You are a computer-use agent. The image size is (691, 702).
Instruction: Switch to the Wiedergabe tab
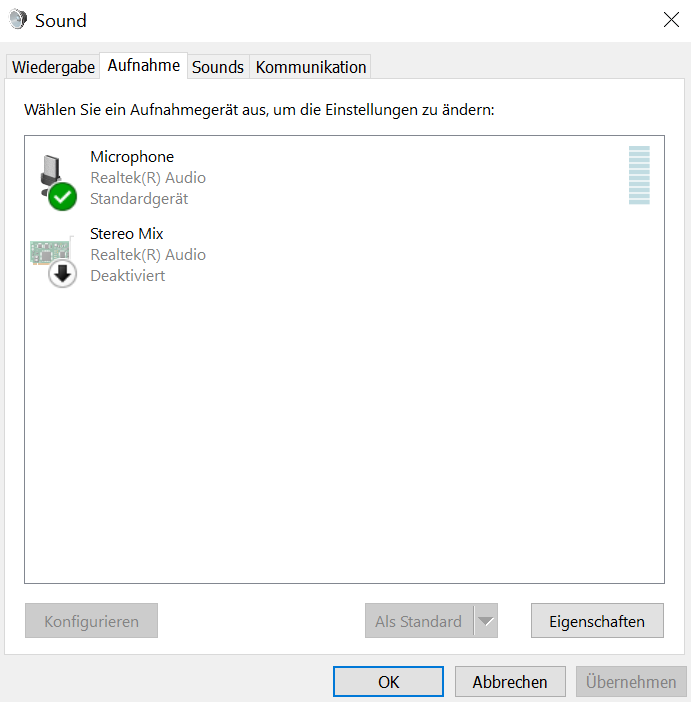point(53,67)
